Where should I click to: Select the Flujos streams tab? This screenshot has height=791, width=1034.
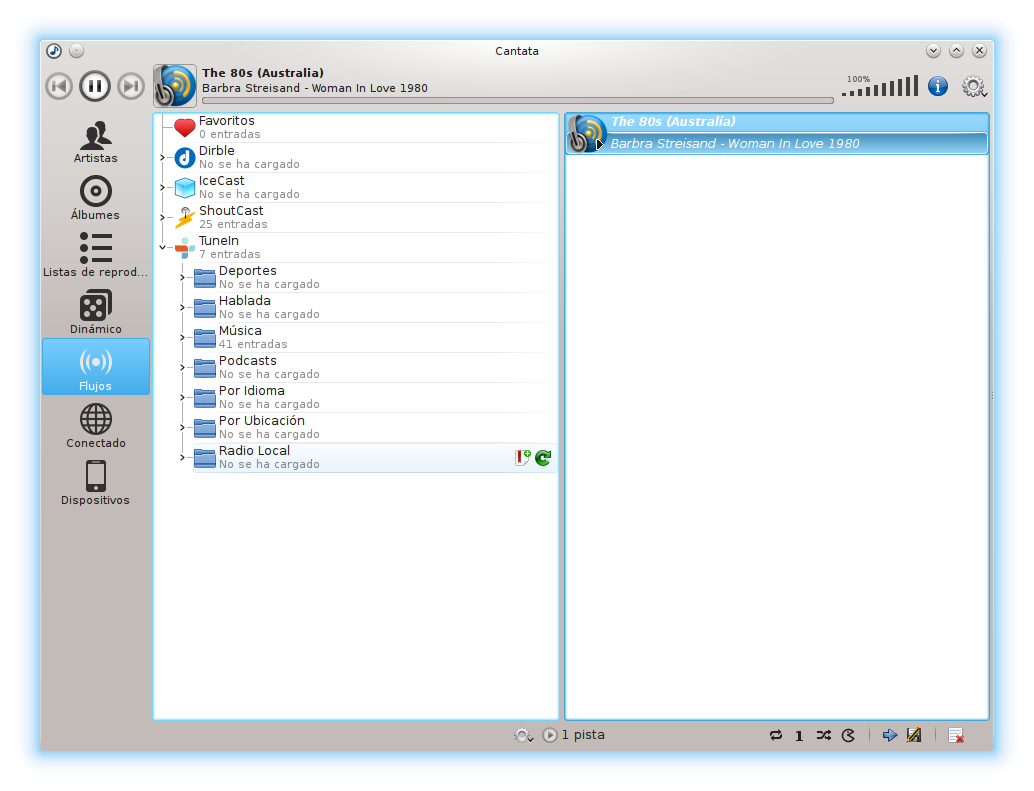[96, 367]
